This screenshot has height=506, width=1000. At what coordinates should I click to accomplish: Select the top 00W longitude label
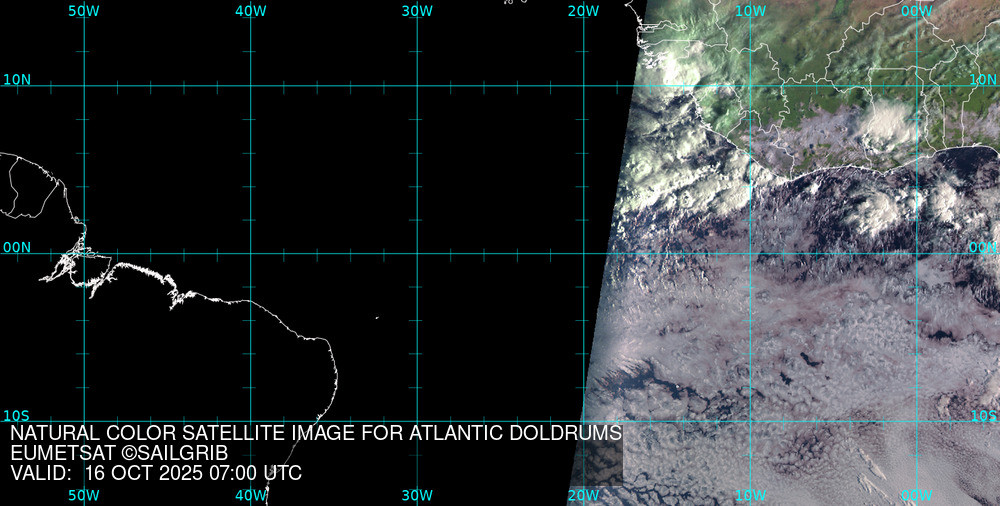[916, 11]
